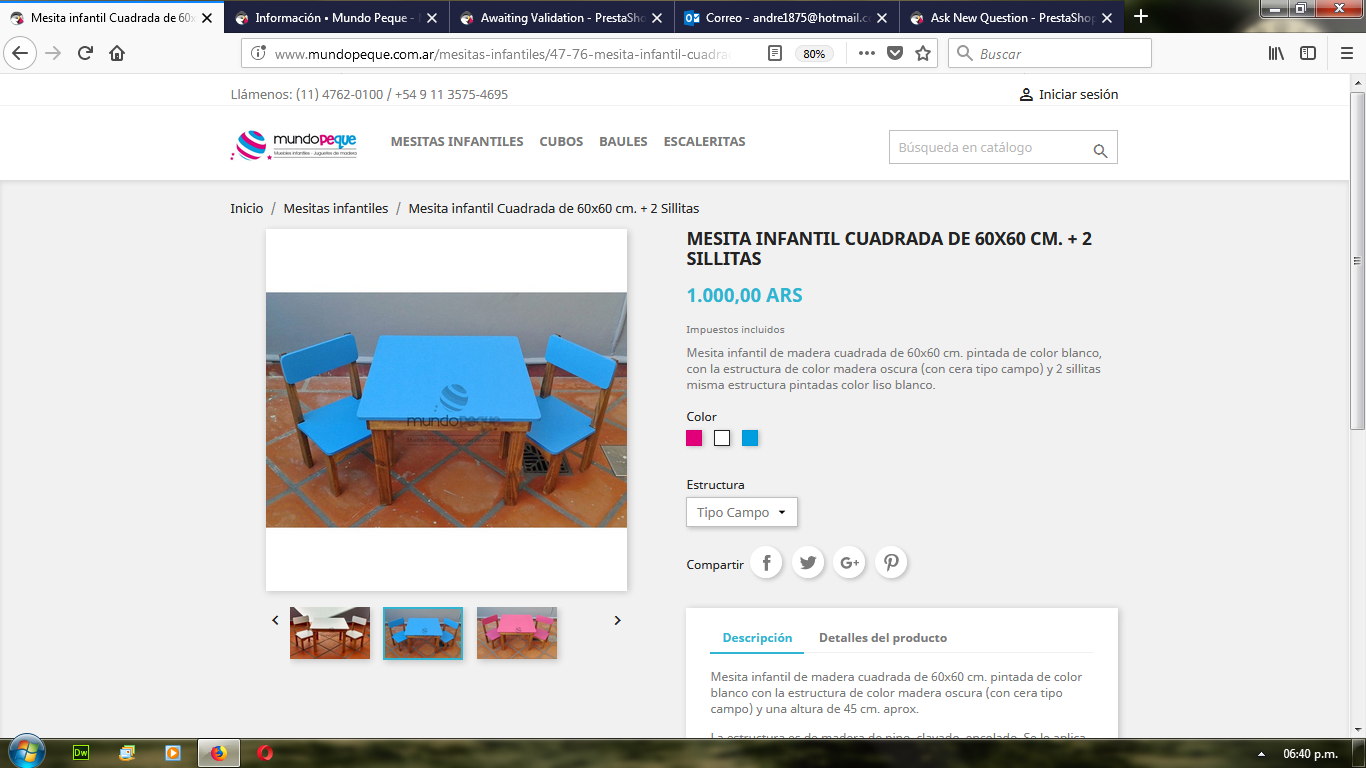Click the catalog search magnifier icon

pyautogui.click(x=1100, y=151)
